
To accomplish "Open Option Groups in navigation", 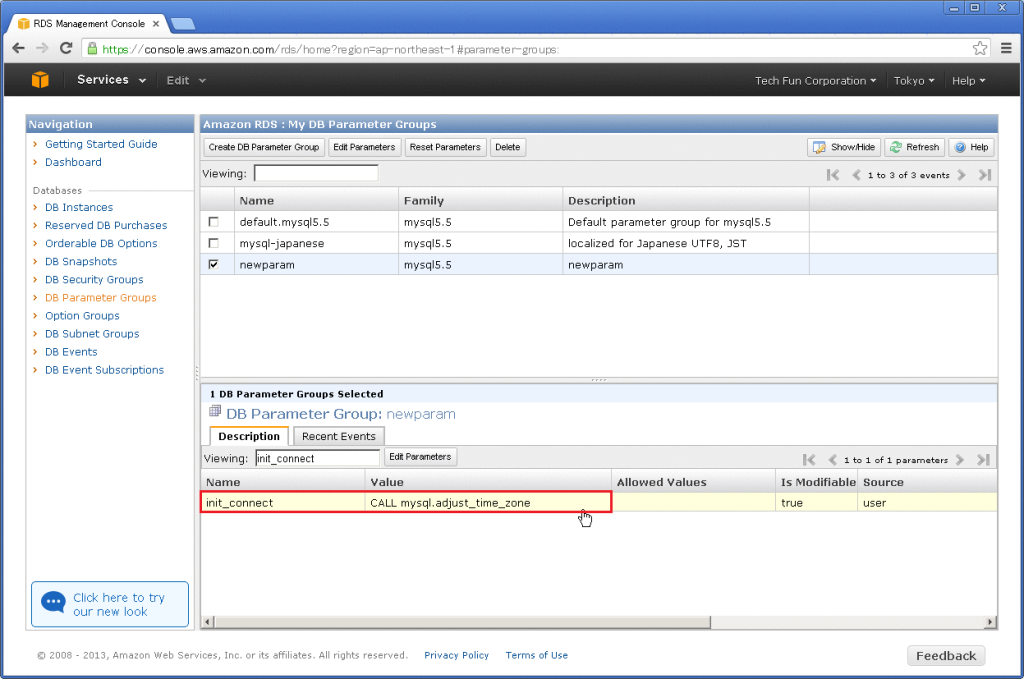I will click(82, 315).
